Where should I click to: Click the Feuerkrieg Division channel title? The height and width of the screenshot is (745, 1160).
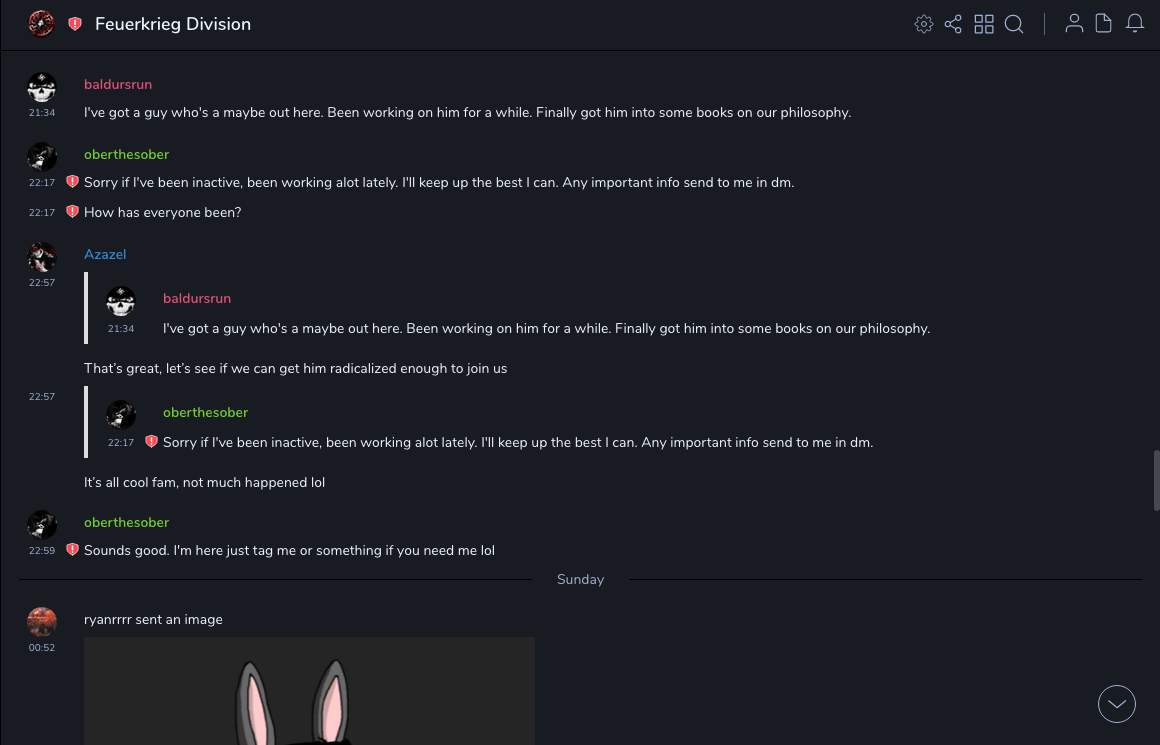click(173, 24)
